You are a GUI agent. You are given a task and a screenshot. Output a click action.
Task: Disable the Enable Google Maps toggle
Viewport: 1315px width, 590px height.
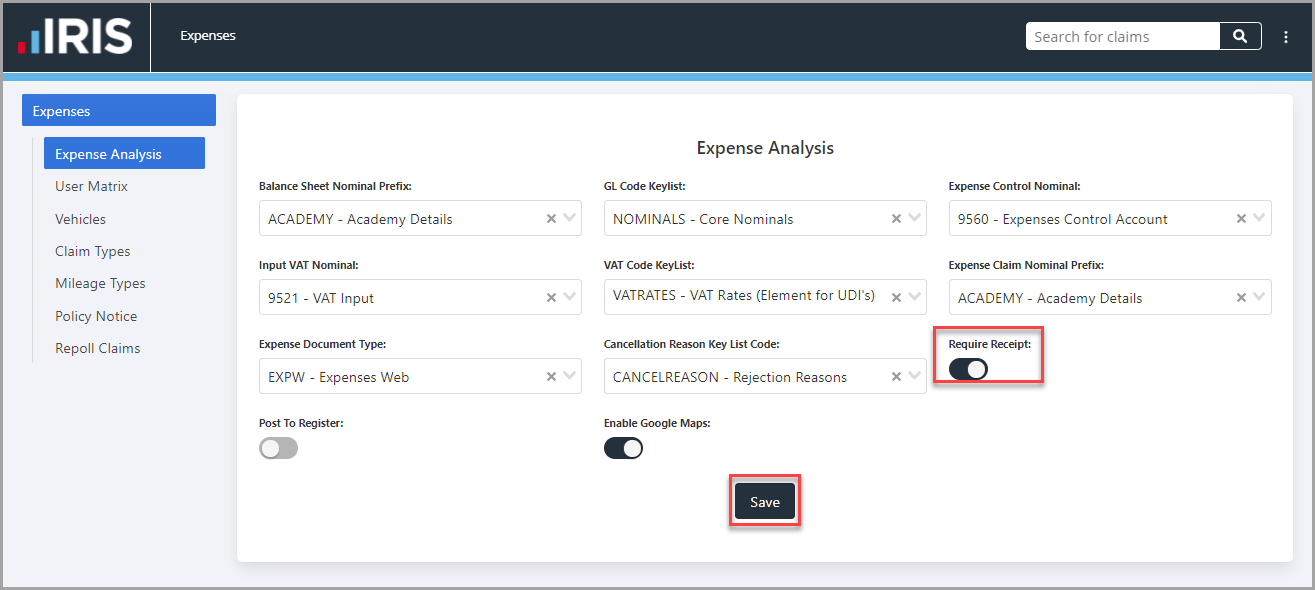point(623,448)
